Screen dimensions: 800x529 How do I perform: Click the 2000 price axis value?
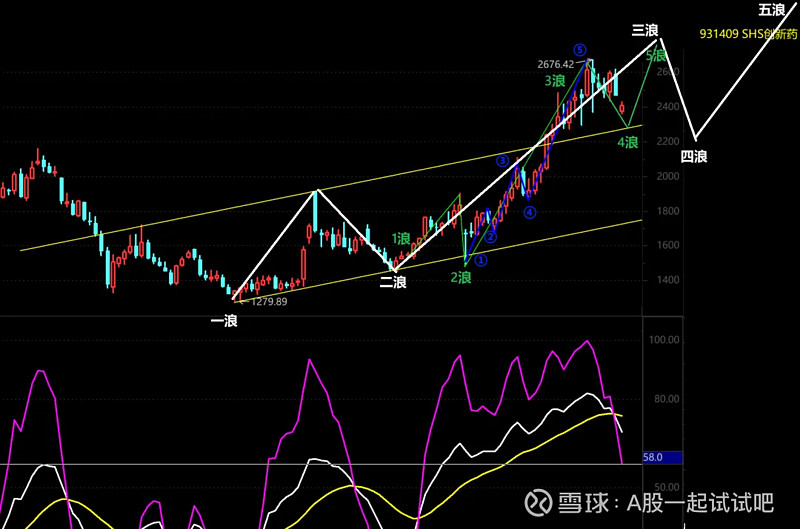(x=668, y=176)
